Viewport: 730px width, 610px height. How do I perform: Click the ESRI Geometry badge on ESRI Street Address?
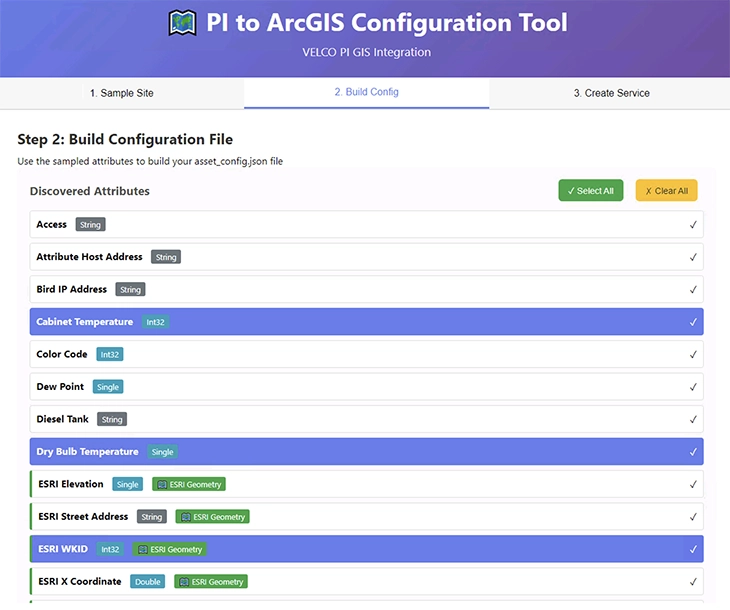click(x=212, y=517)
